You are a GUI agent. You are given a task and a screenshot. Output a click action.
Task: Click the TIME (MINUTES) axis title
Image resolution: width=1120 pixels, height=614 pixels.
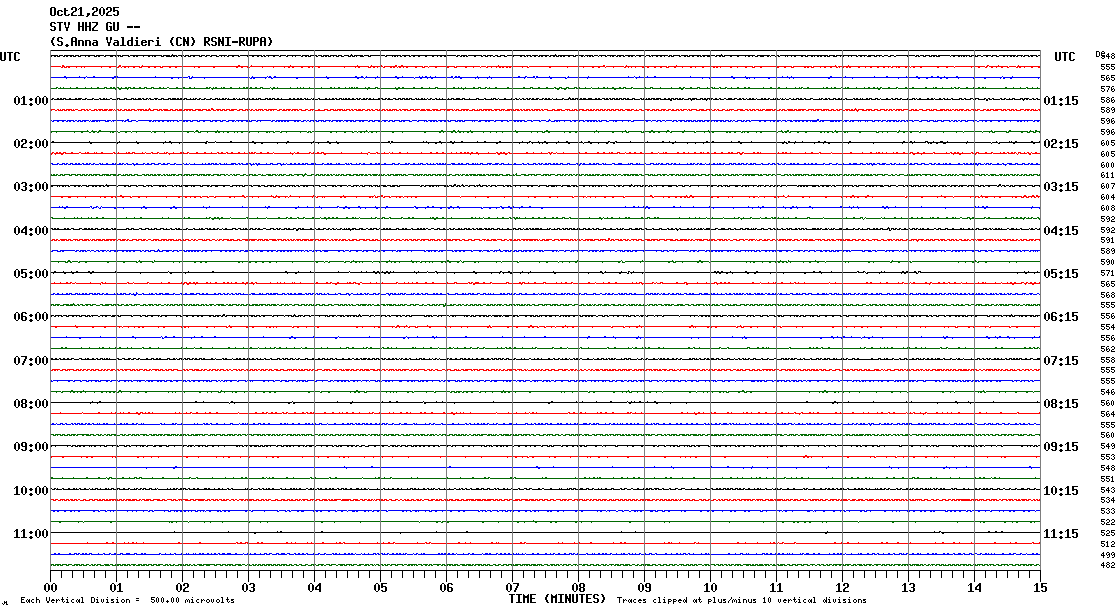coord(557,599)
